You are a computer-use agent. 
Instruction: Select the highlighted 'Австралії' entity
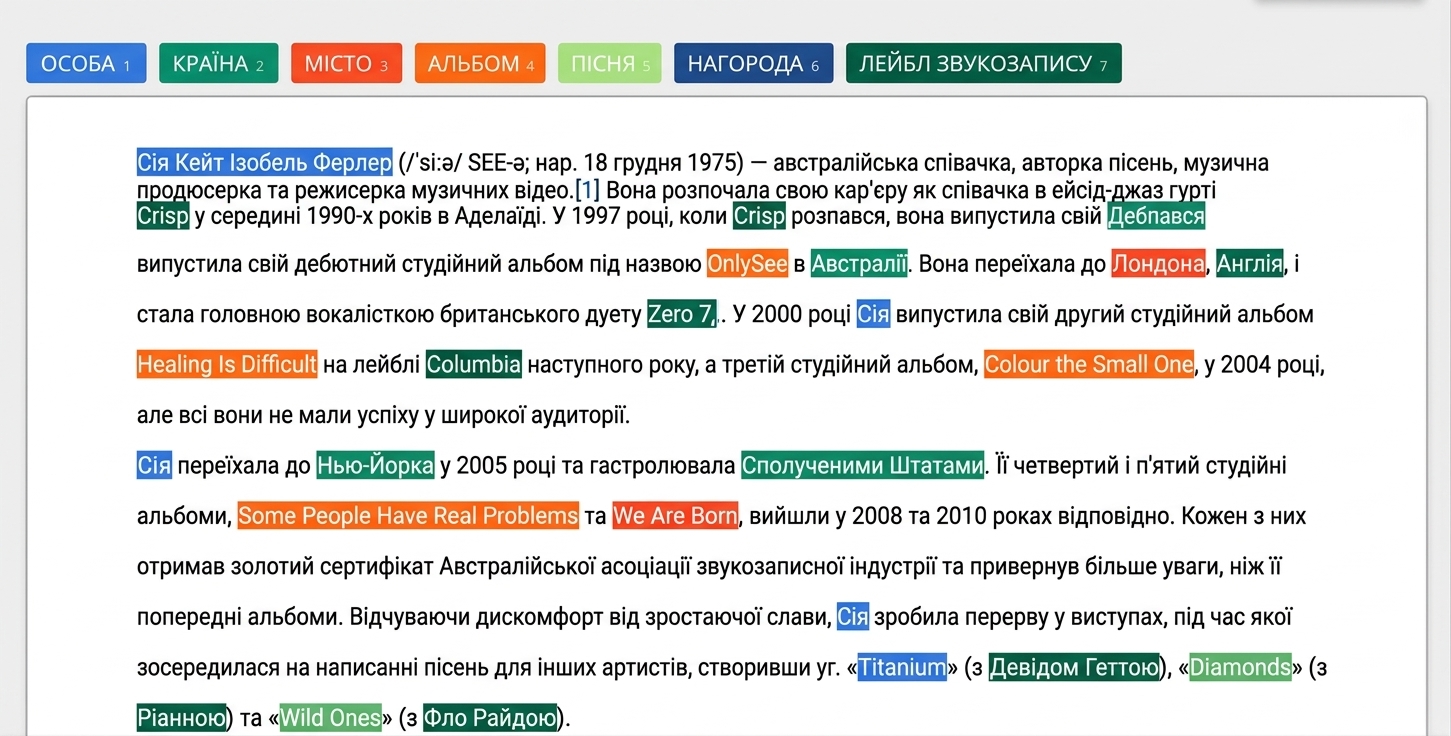(x=859, y=264)
